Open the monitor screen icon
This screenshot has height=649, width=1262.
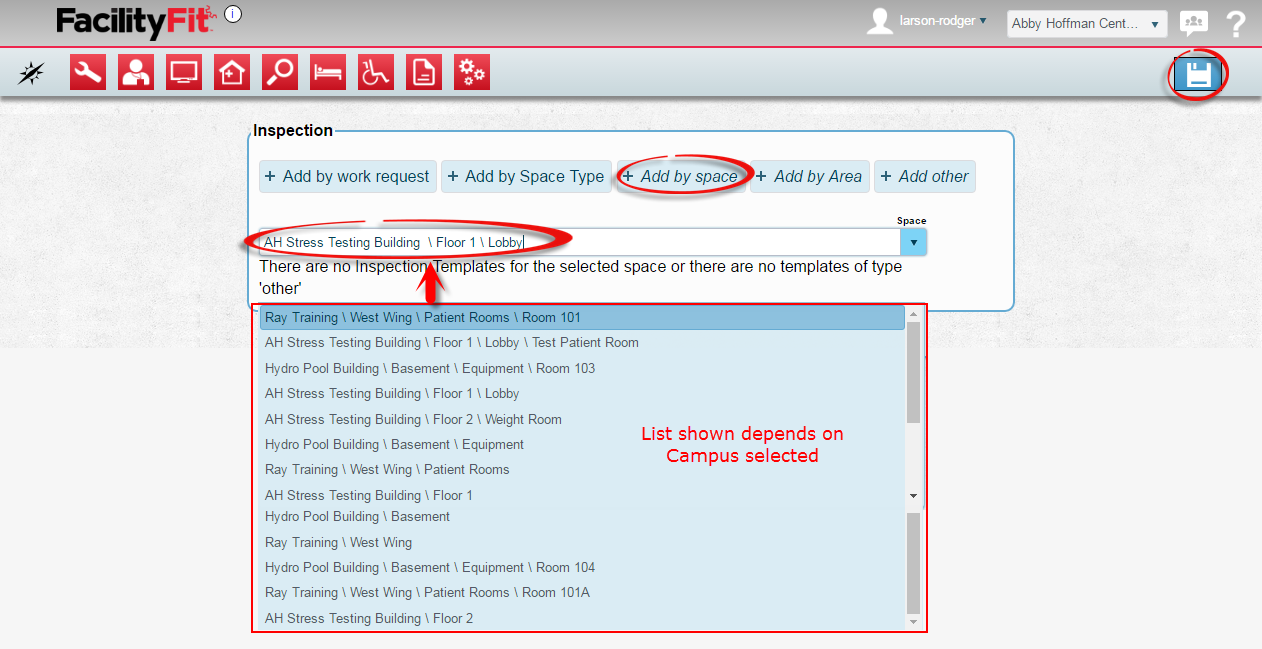tap(184, 73)
